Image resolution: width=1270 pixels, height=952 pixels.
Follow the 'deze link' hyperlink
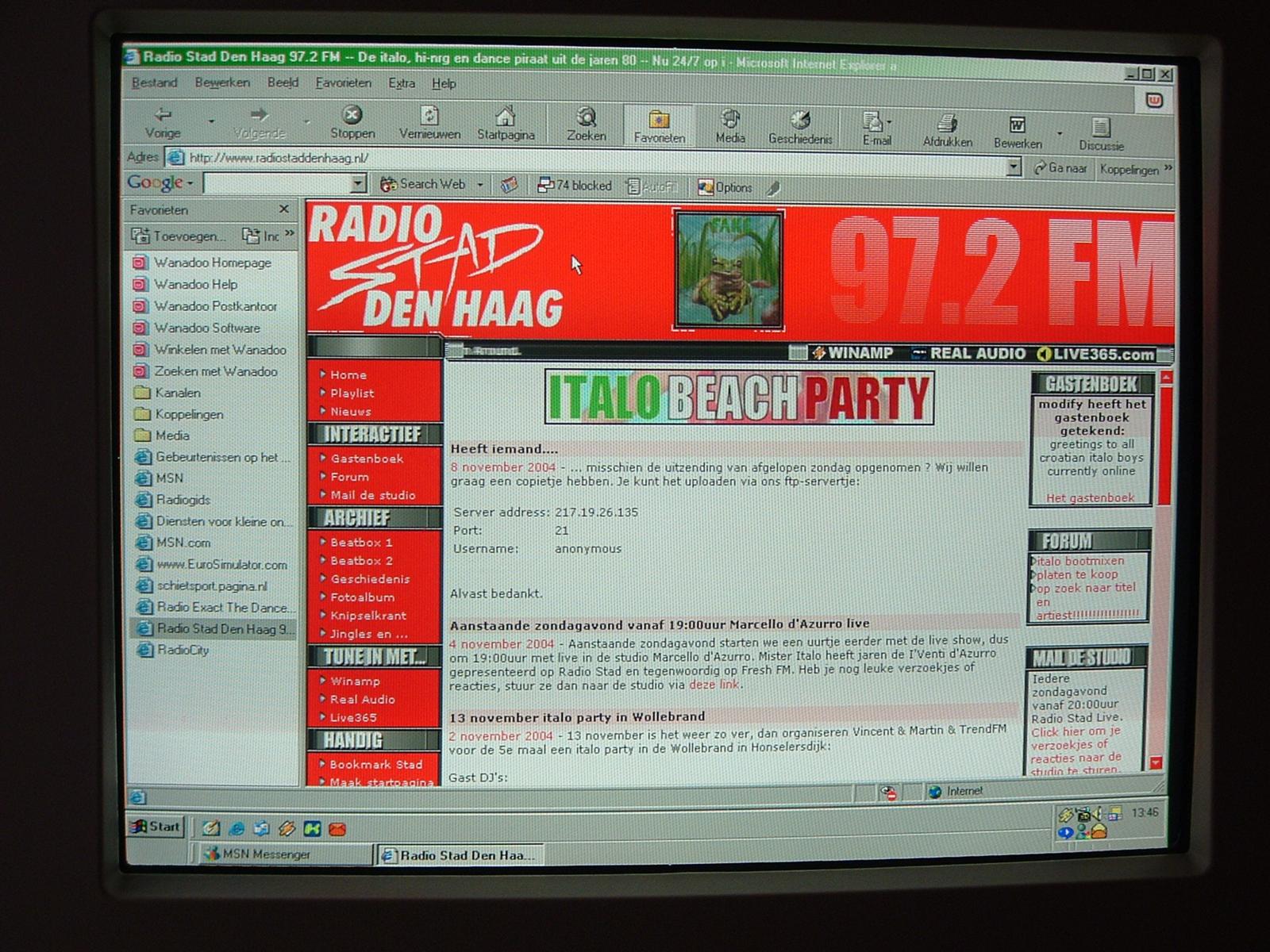[x=714, y=685]
